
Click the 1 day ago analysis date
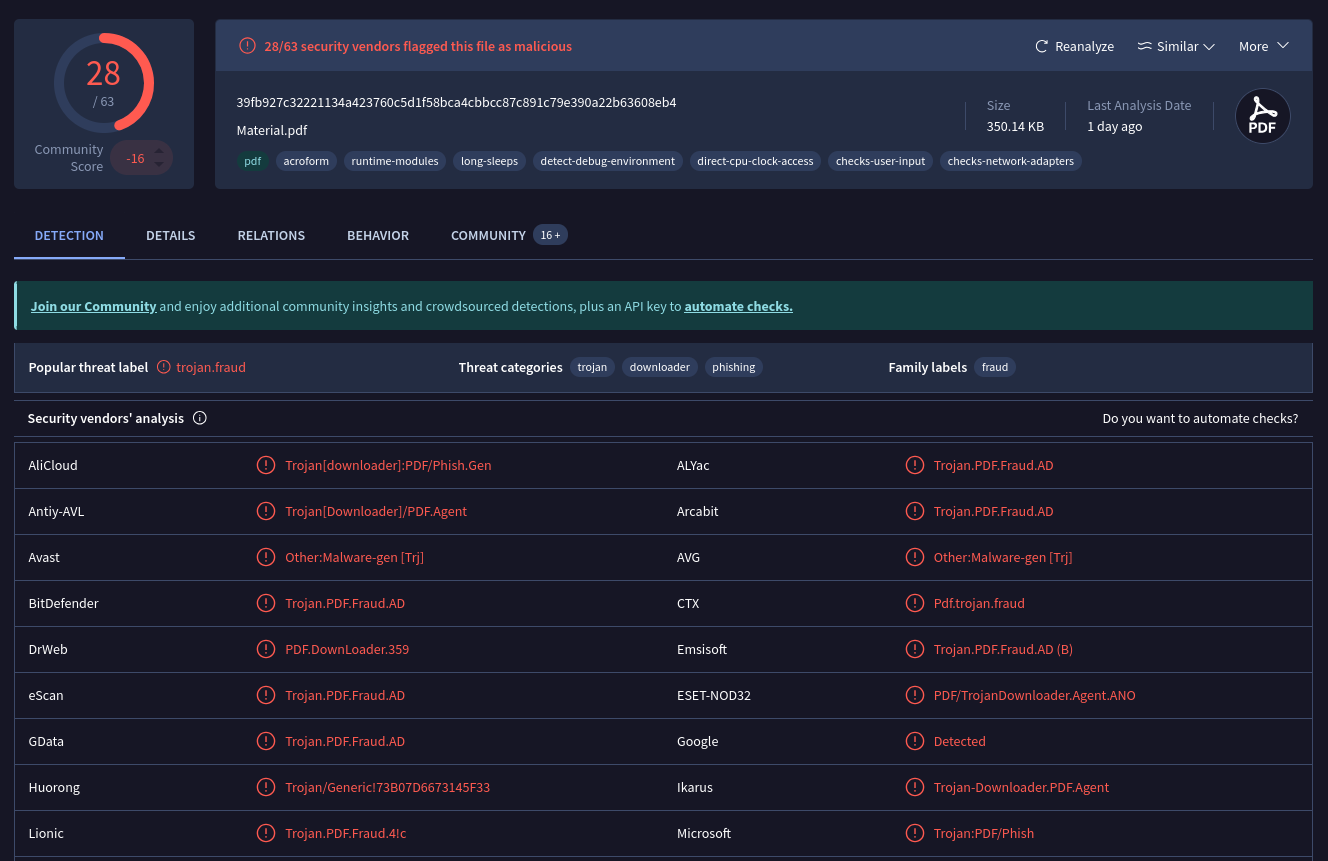click(x=1115, y=126)
